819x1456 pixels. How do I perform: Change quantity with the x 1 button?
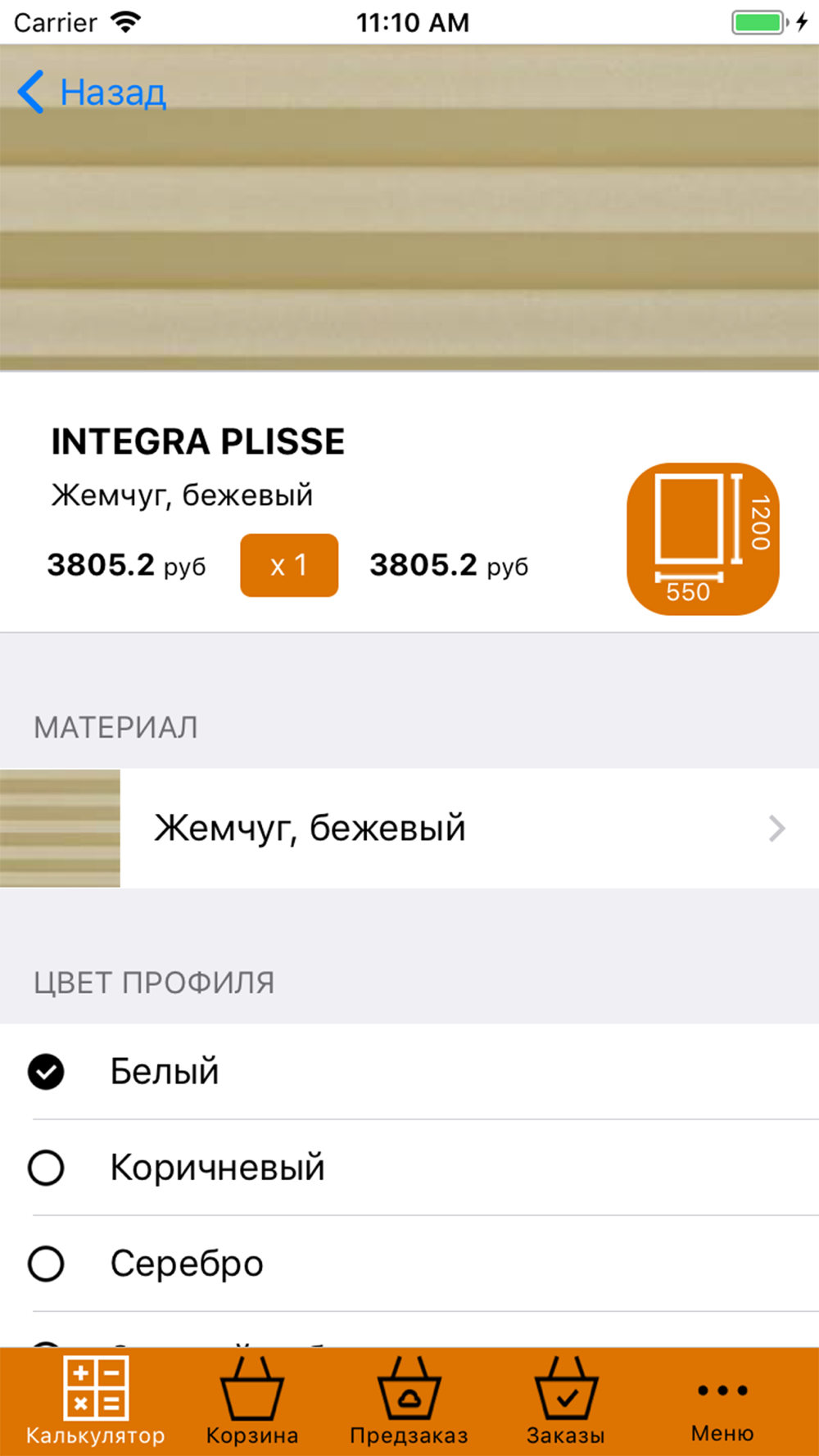pos(289,565)
